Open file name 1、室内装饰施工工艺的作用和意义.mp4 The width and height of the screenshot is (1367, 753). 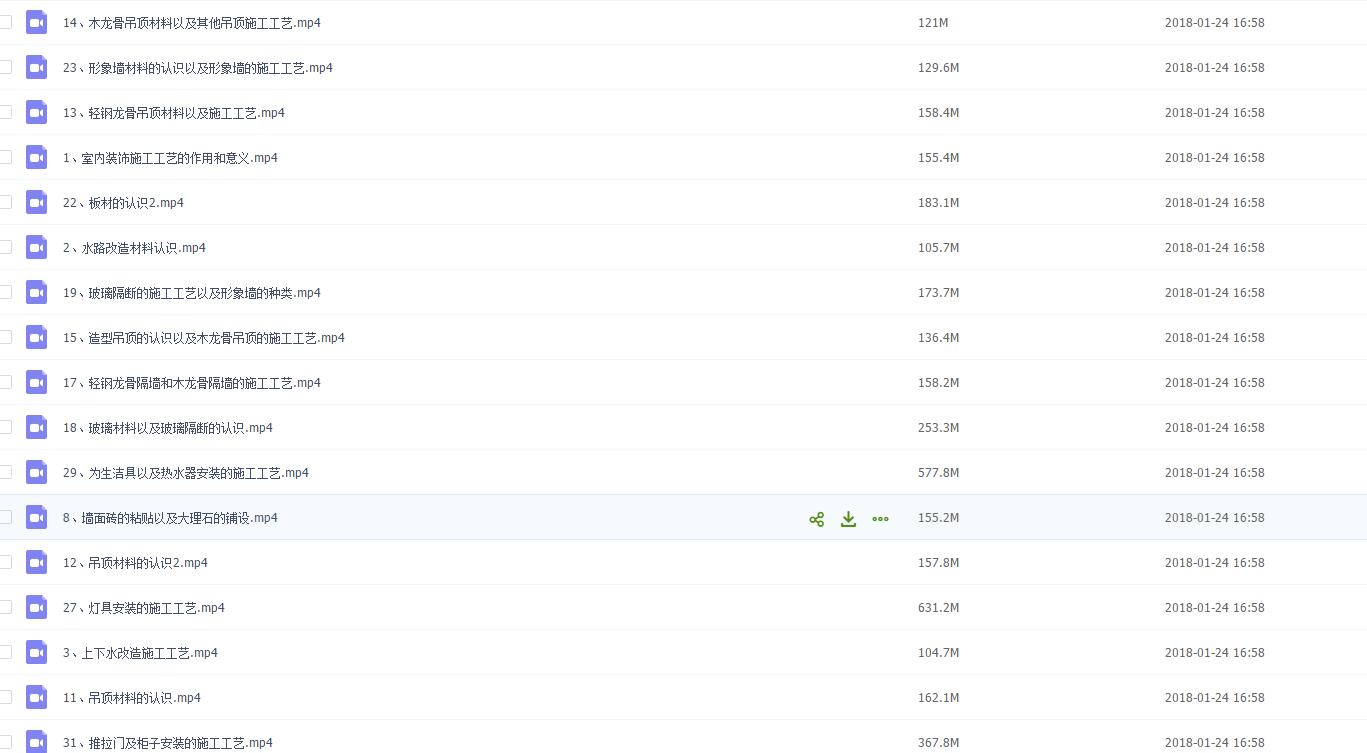point(170,157)
